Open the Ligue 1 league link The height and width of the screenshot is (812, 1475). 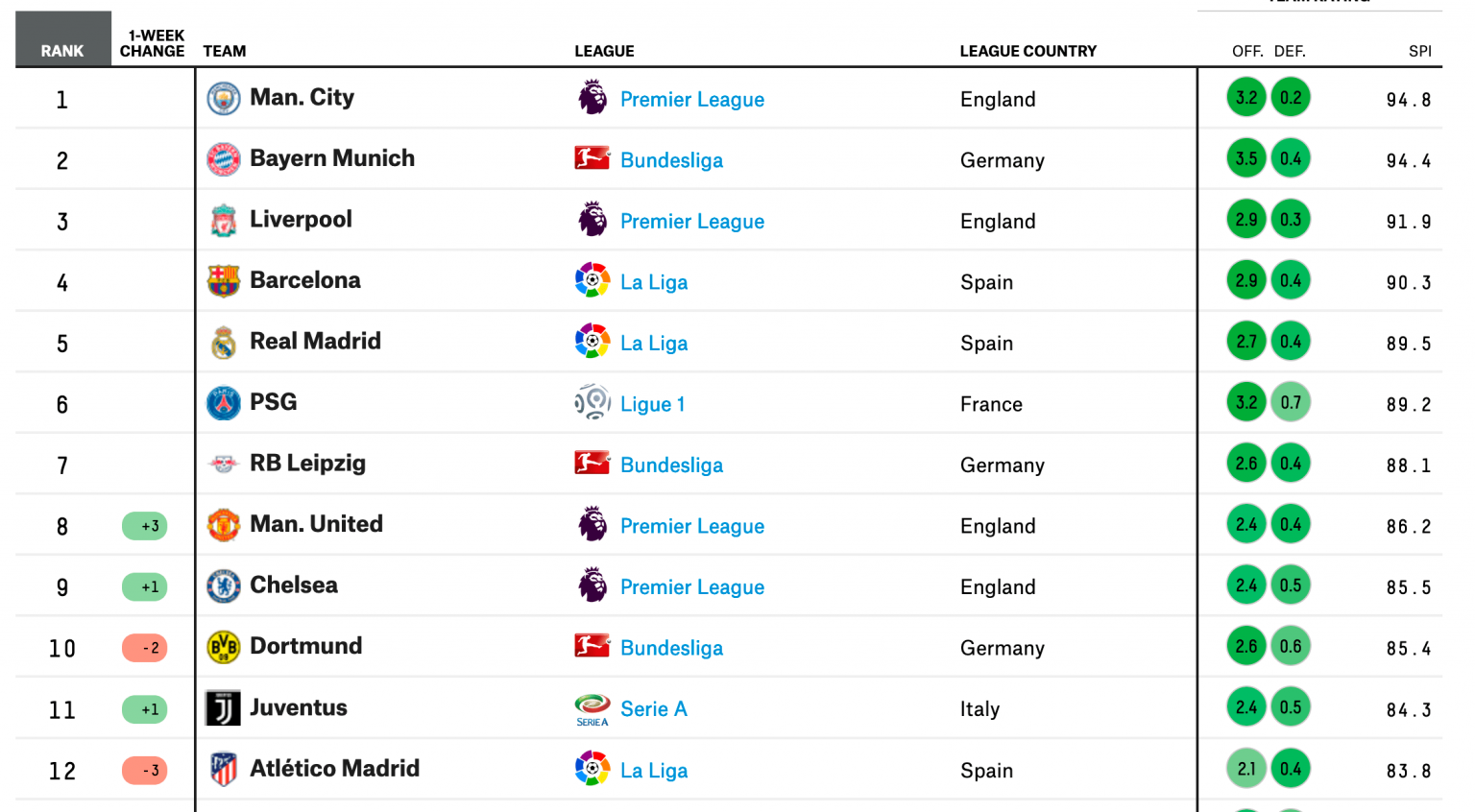point(652,404)
